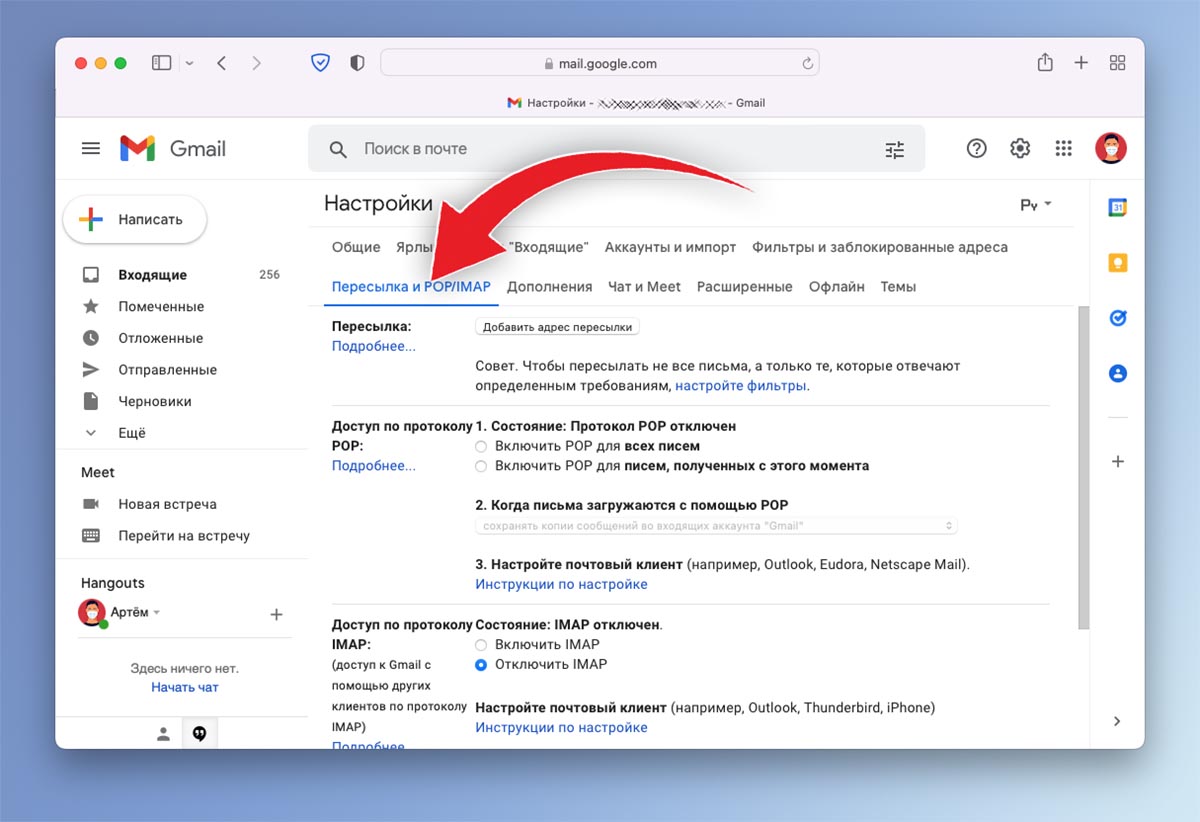Get add-ons with the side panel plus
Viewport: 1200px width, 822px height.
click(x=1118, y=461)
